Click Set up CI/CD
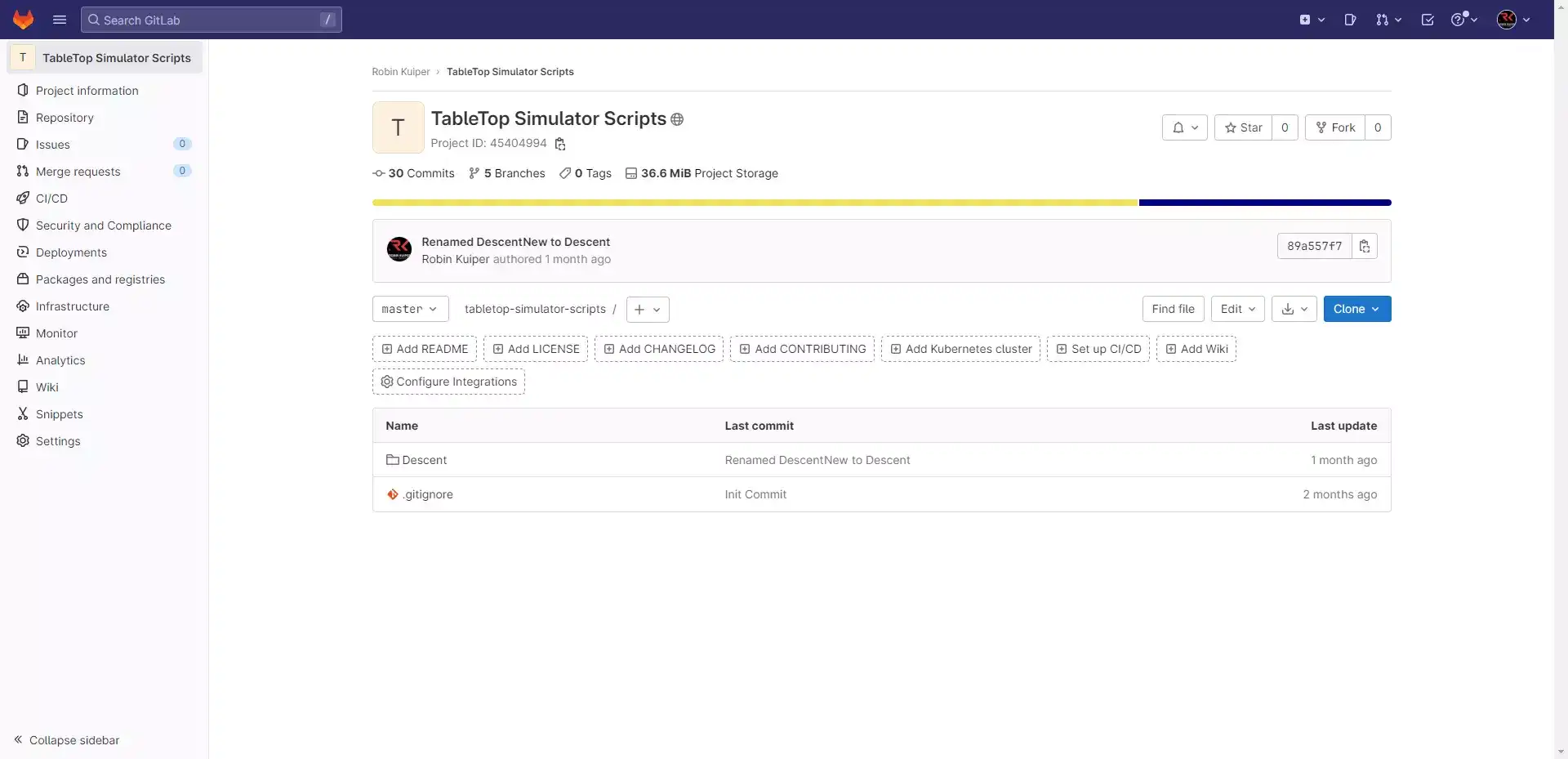Screen dimensions: 1568x759 1098,349
